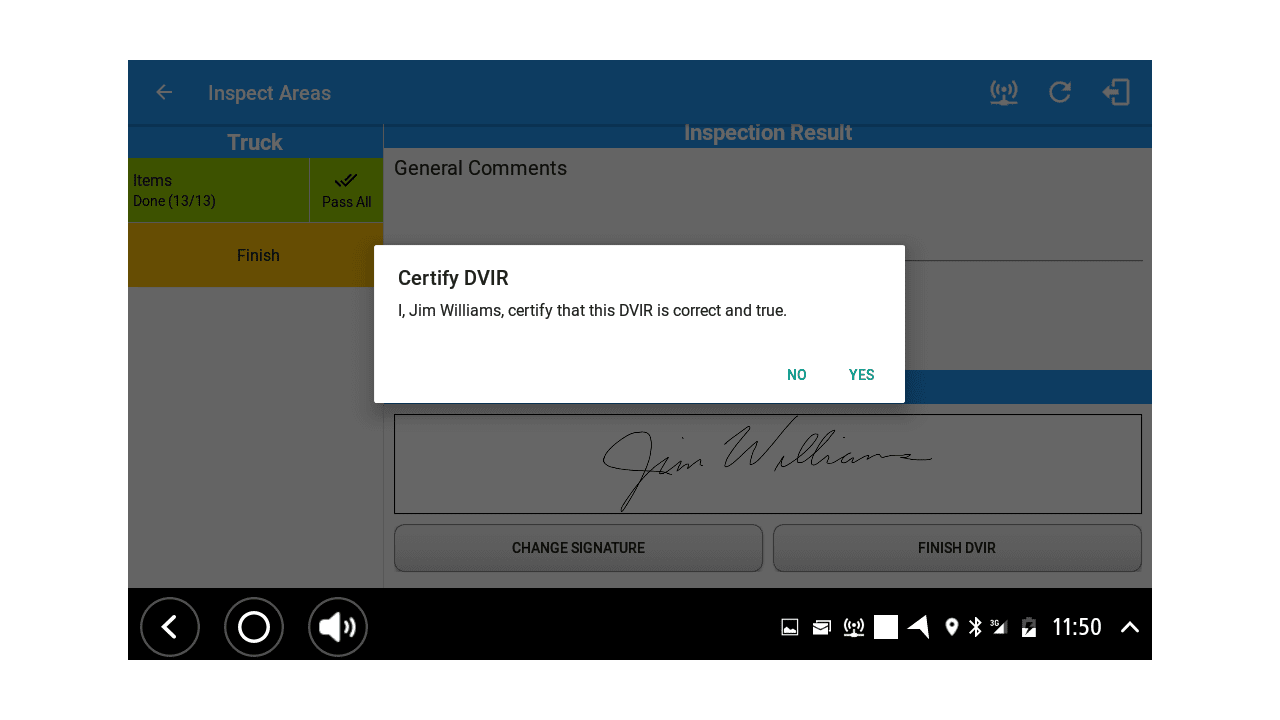
Task: Tap the navigation arrow status icon
Action: pyautogui.click(x=919, y=627)
